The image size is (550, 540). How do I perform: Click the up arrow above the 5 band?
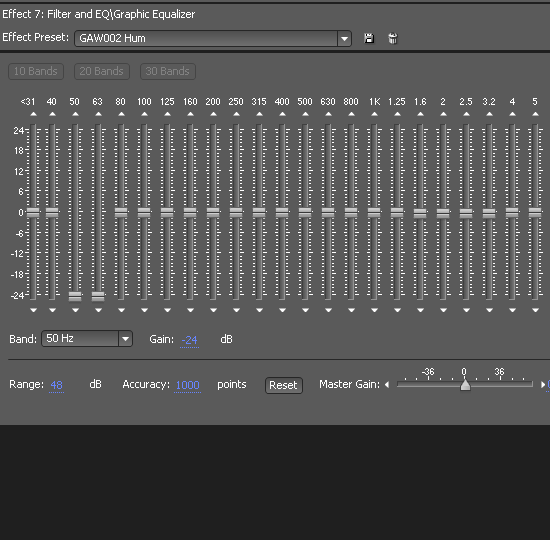(x=535, y=114)
